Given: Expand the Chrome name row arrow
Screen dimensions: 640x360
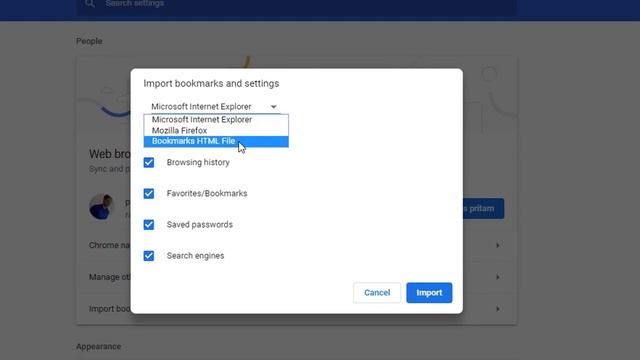Looking at the screenshot, I should (x=498, y=245).
